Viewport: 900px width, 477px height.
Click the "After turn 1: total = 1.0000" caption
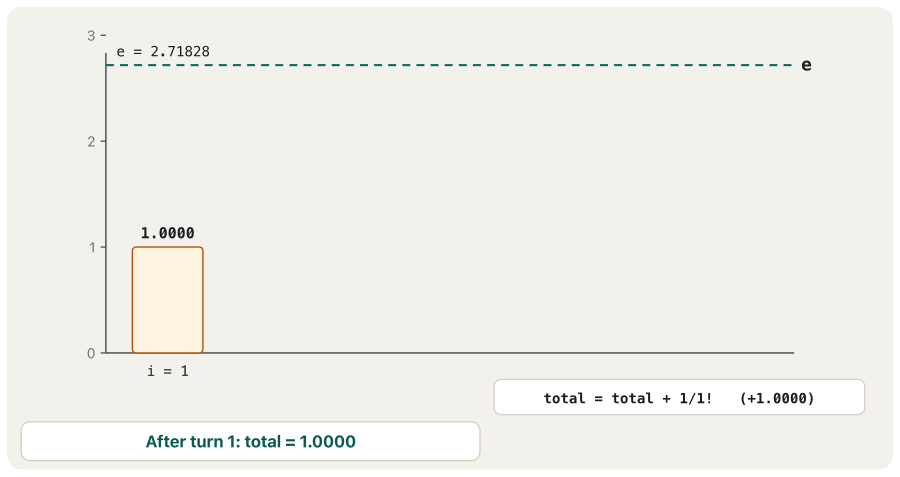pos(251,441)
